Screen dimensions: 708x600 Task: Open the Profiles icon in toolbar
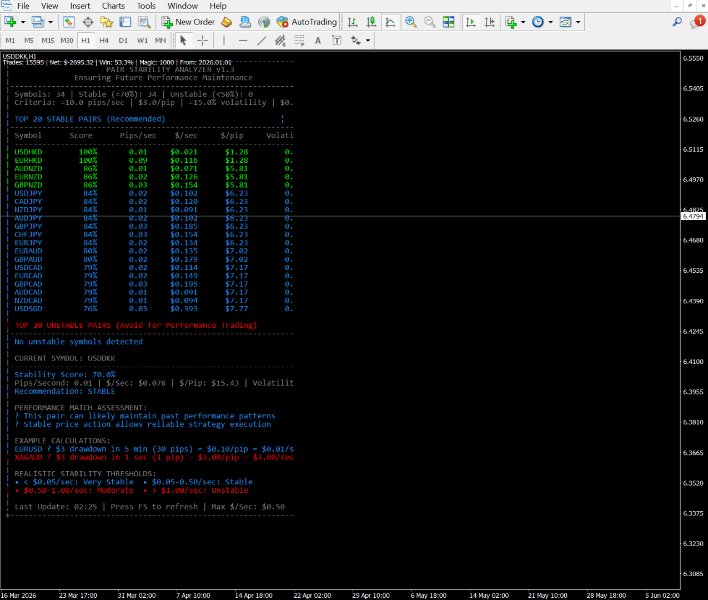coord(37,22)
